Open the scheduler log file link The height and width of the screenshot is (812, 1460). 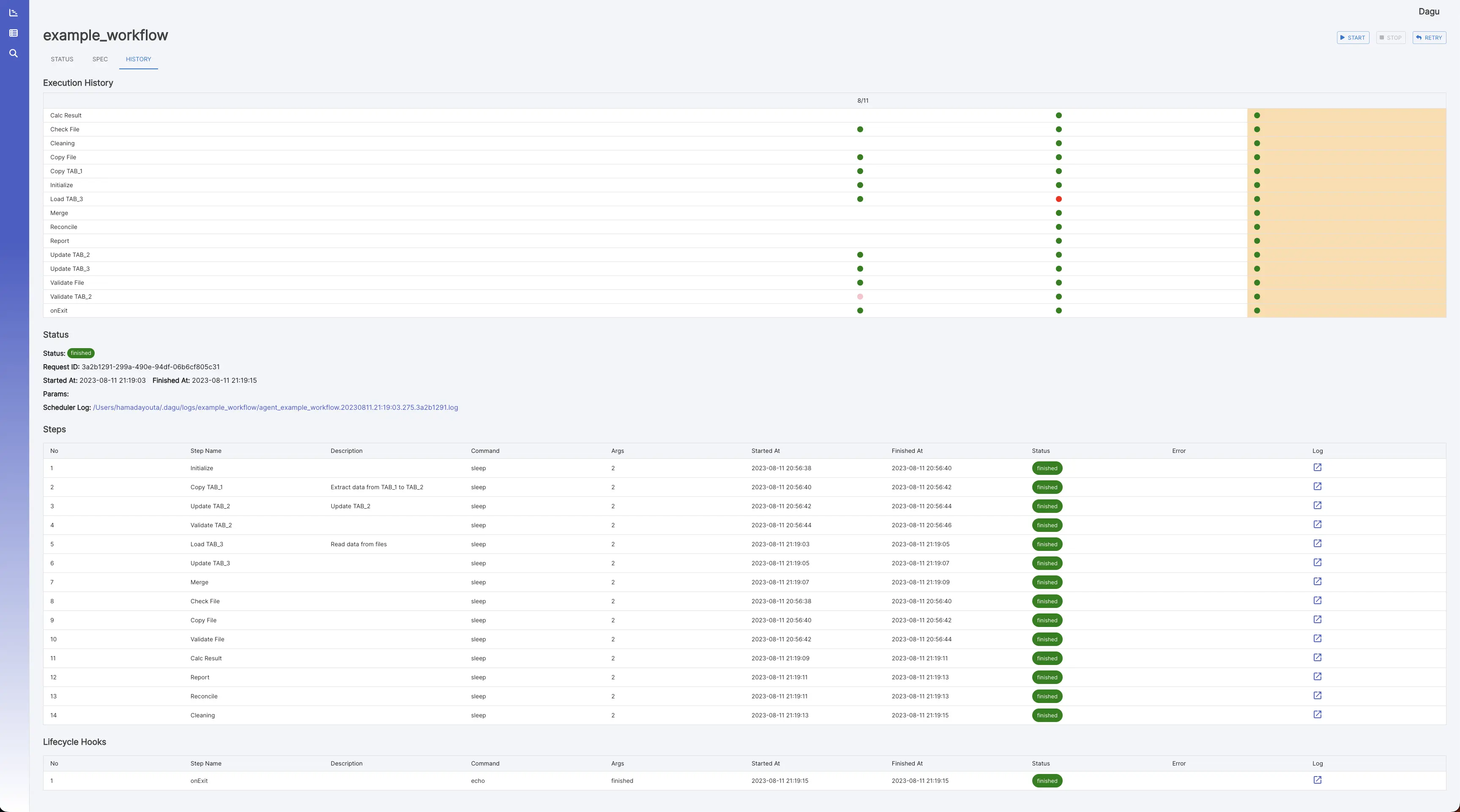276,407
